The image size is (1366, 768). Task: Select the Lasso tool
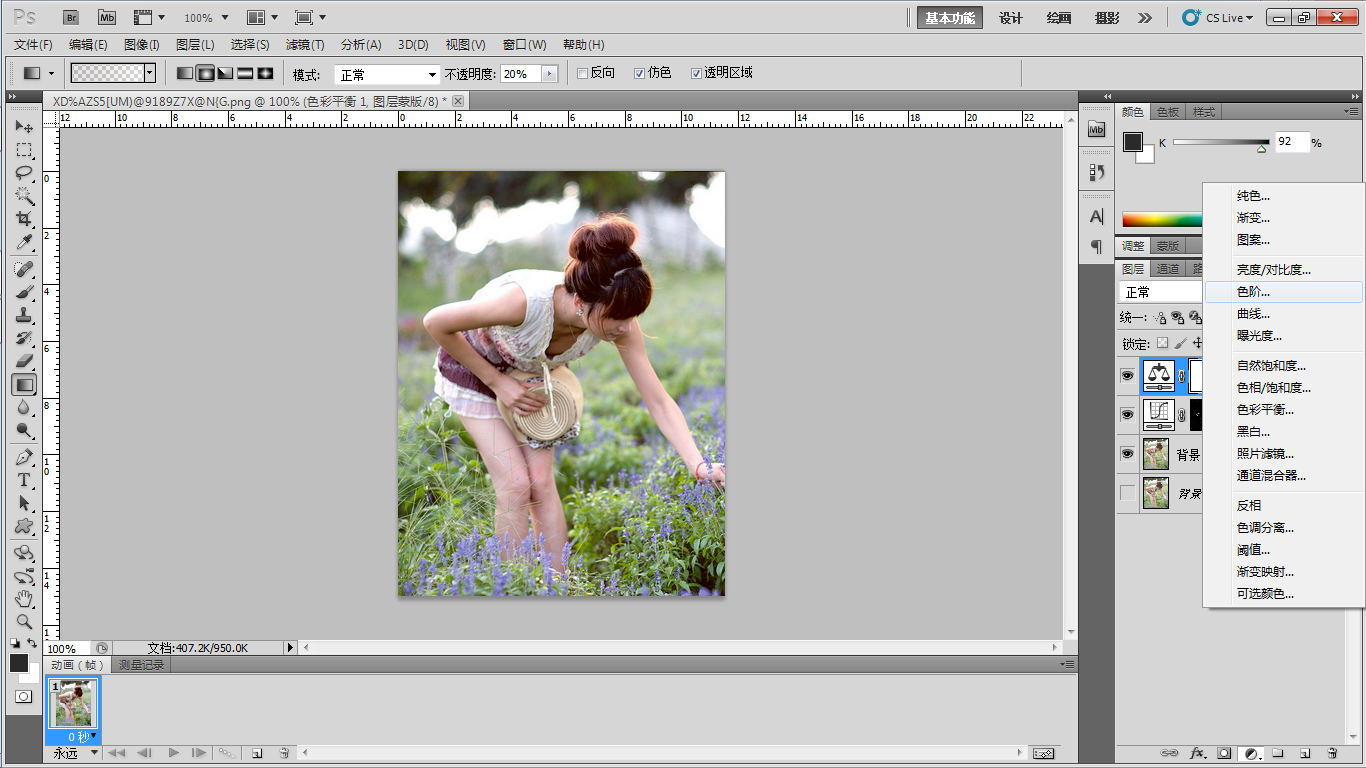(x=24, y=172)
